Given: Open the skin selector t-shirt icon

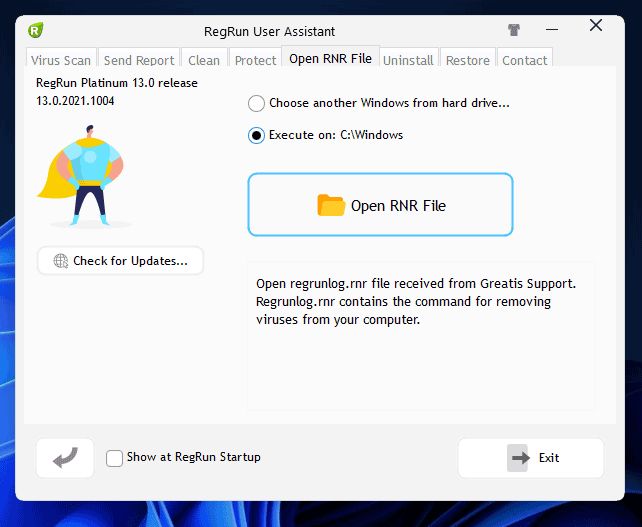Looking at the screenshot, I should pyautogui.click(x=514, y=30).
